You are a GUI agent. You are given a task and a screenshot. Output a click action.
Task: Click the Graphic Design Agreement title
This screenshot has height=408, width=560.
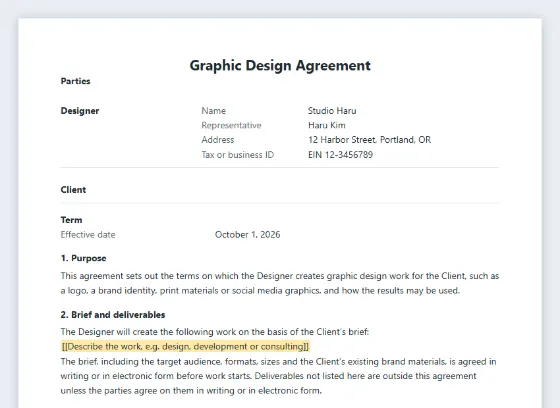click(x=280, y=66)
